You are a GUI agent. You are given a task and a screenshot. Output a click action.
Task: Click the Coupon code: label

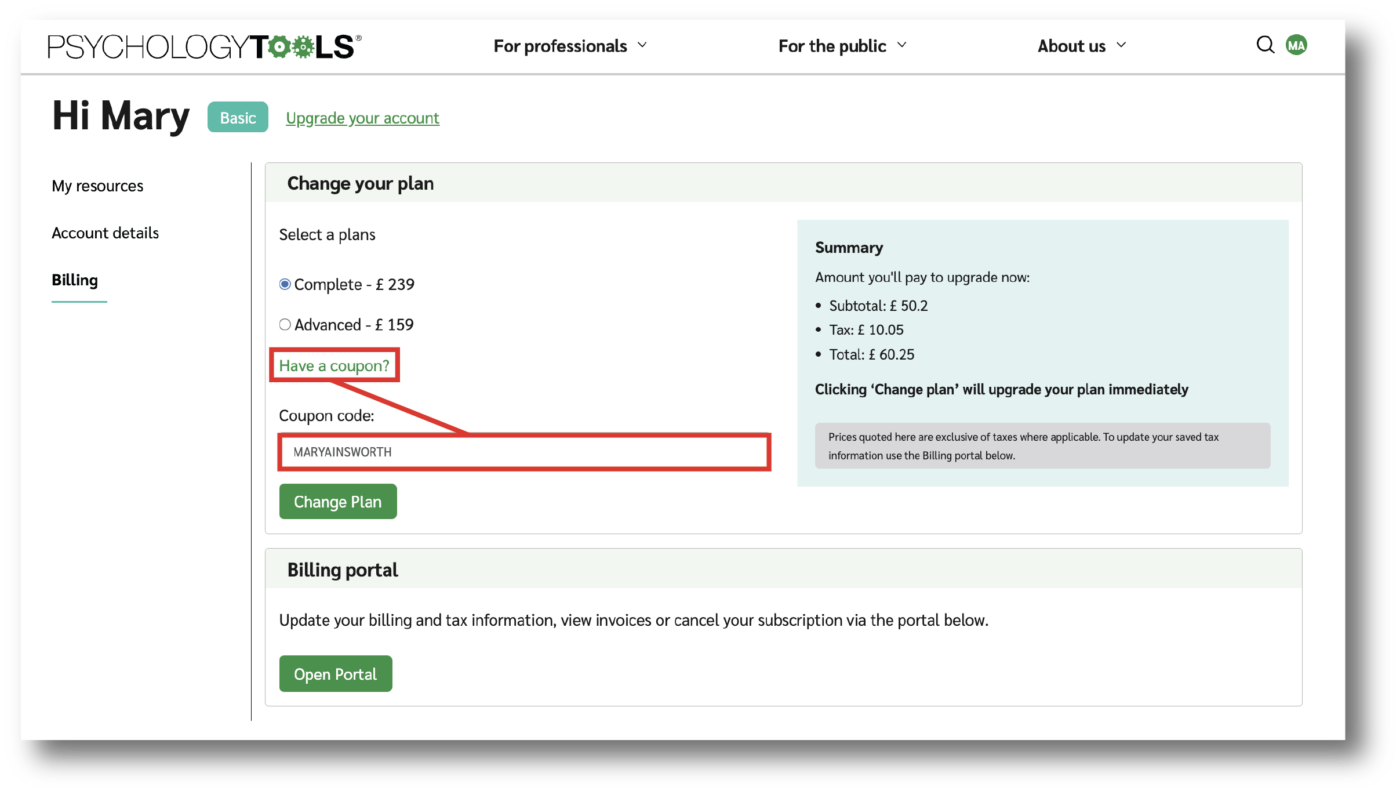coord(326,415)
